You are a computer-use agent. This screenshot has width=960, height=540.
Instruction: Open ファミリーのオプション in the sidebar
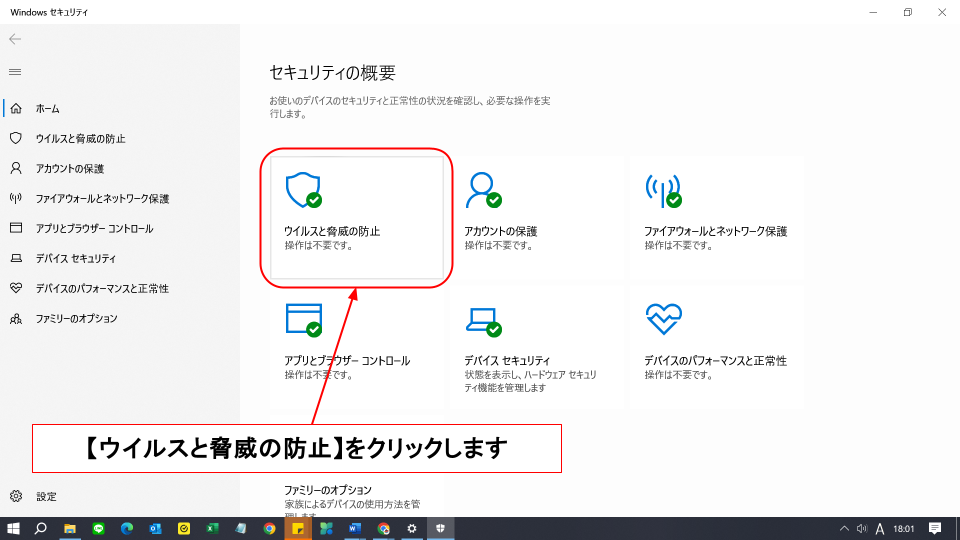[x=76, y=318]
